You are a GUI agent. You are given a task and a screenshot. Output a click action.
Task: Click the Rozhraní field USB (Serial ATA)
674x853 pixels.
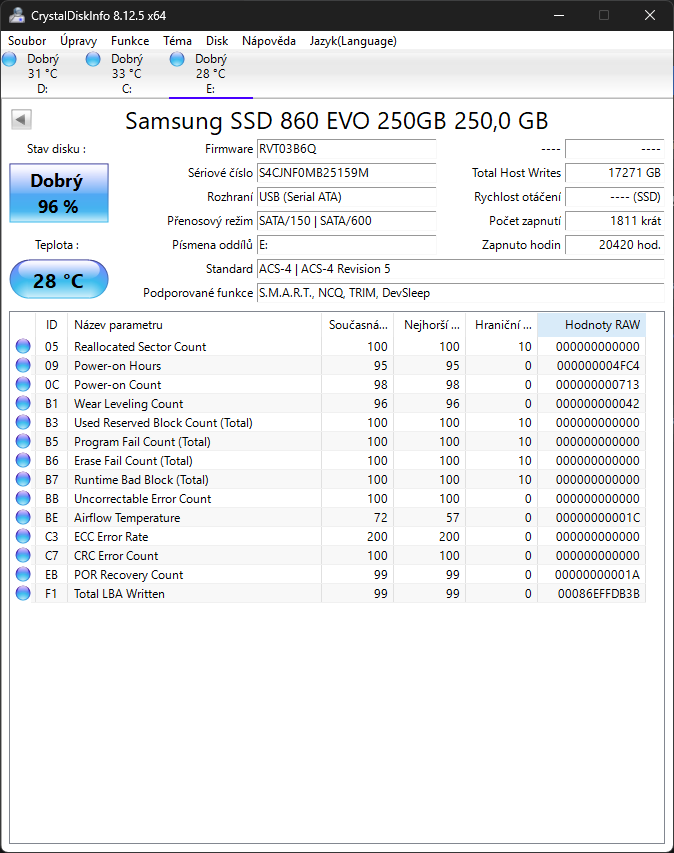tap(346, 197)
